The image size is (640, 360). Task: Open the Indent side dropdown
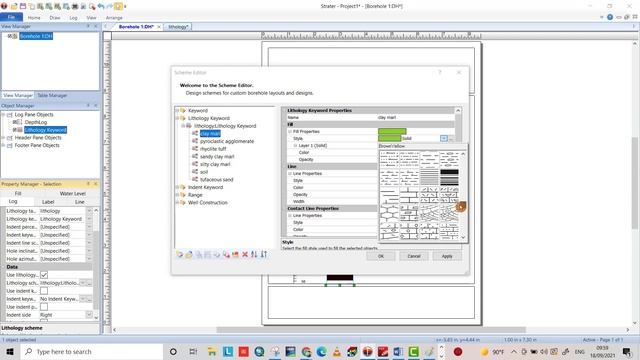point(89,315)
